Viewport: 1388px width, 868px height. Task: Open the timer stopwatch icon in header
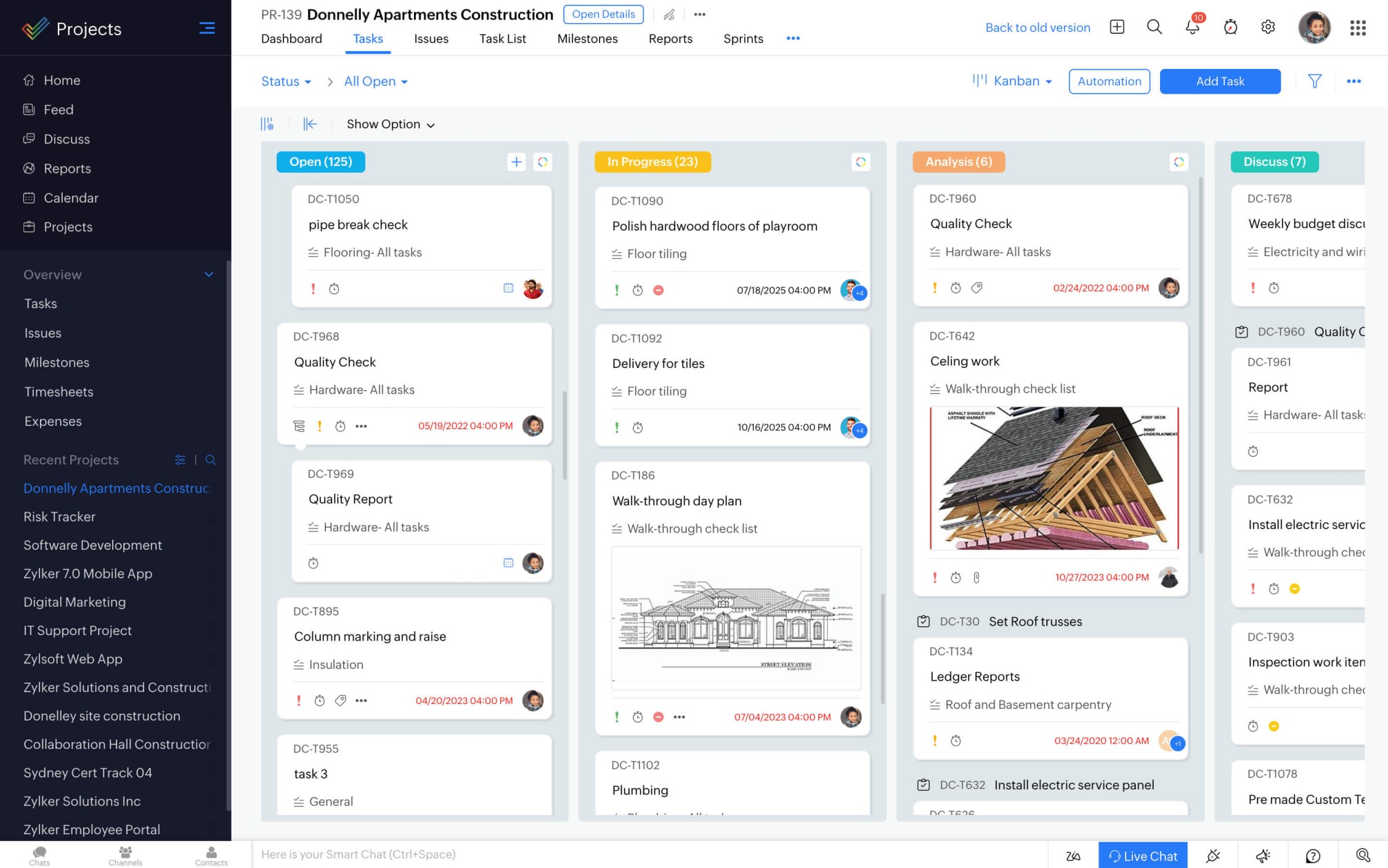point(1230,28)
